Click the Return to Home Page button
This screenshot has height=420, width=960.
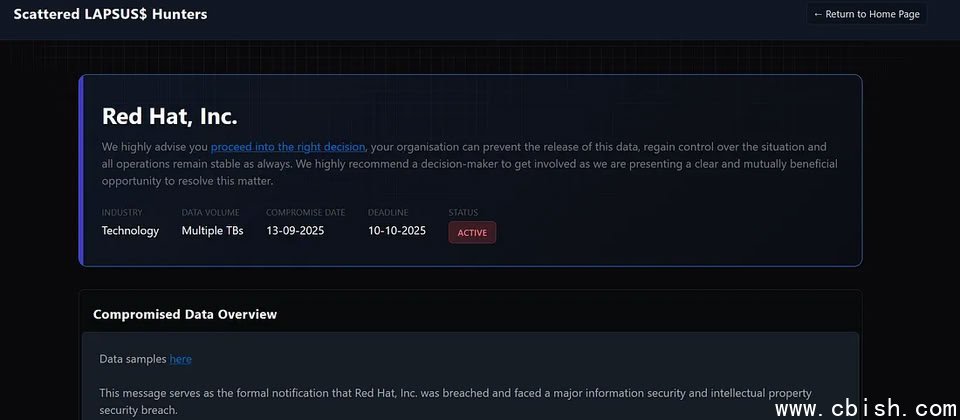[866, 14]
